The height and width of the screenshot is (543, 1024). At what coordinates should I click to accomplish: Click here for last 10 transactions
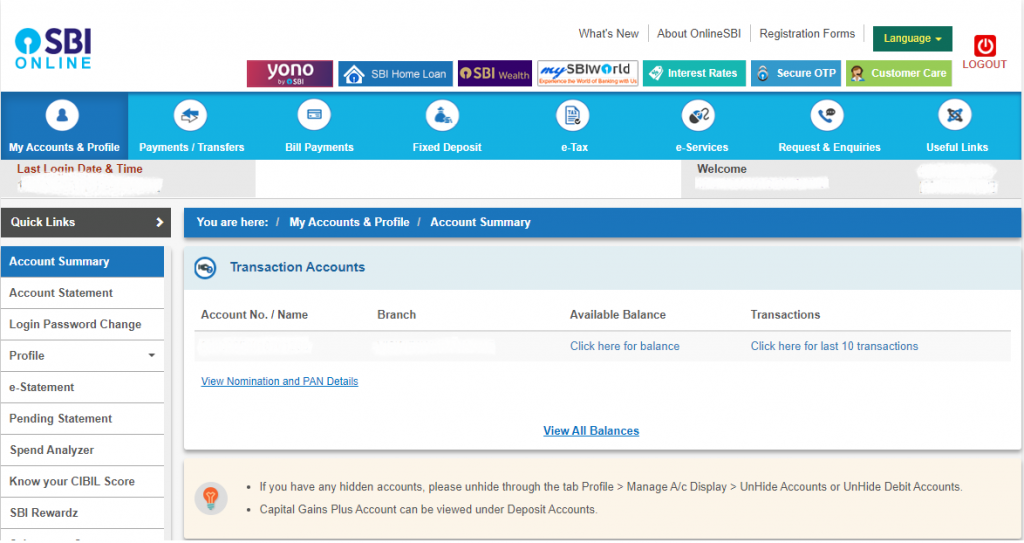pyautogui.click(x=834, y=346)
